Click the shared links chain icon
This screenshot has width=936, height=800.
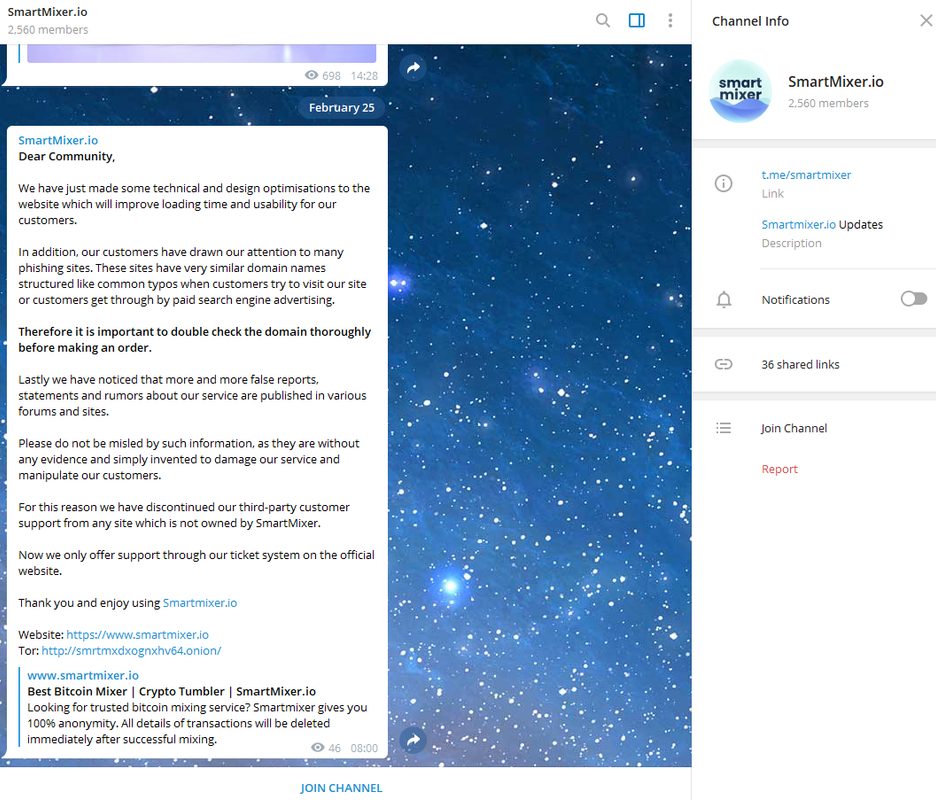(x=723, y=364)
